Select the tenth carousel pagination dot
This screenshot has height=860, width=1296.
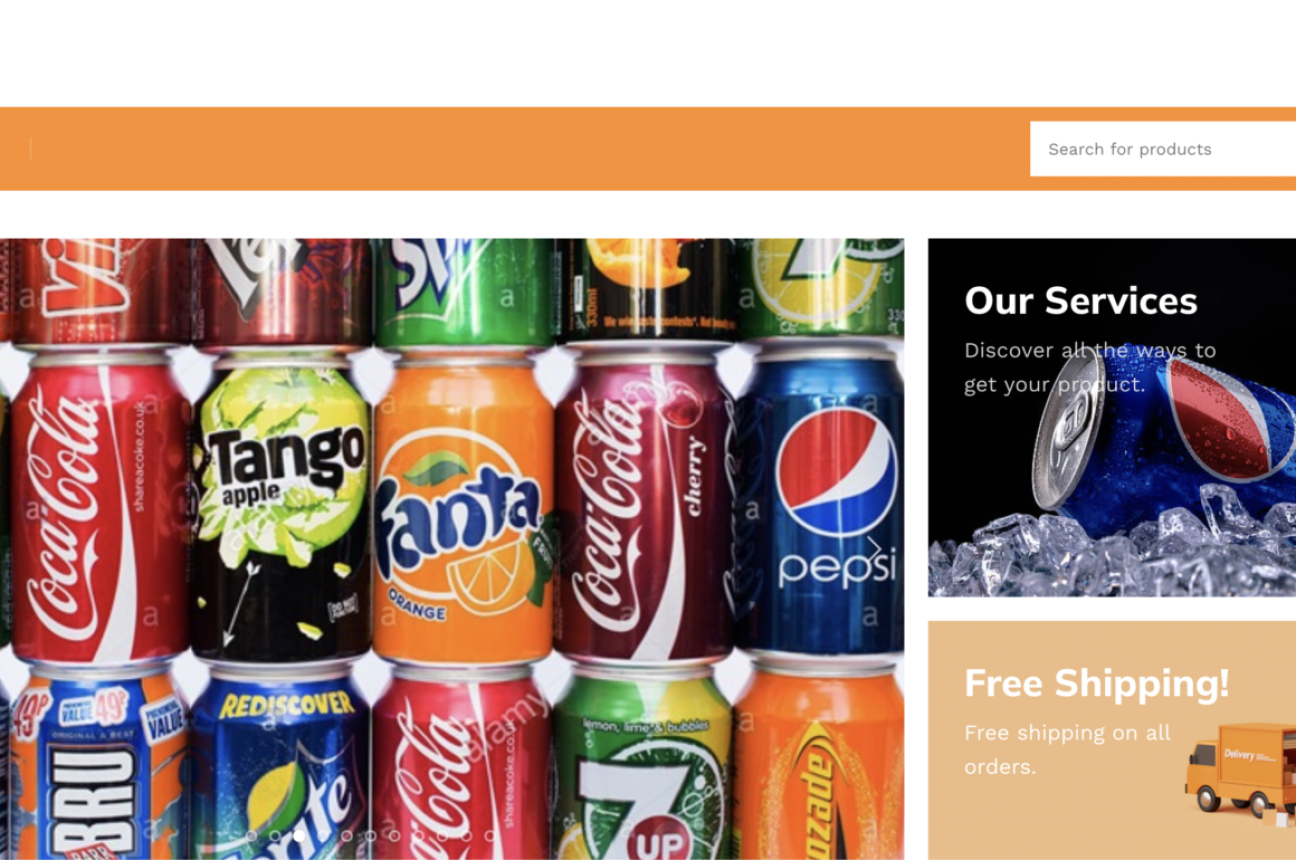(467, 836)
